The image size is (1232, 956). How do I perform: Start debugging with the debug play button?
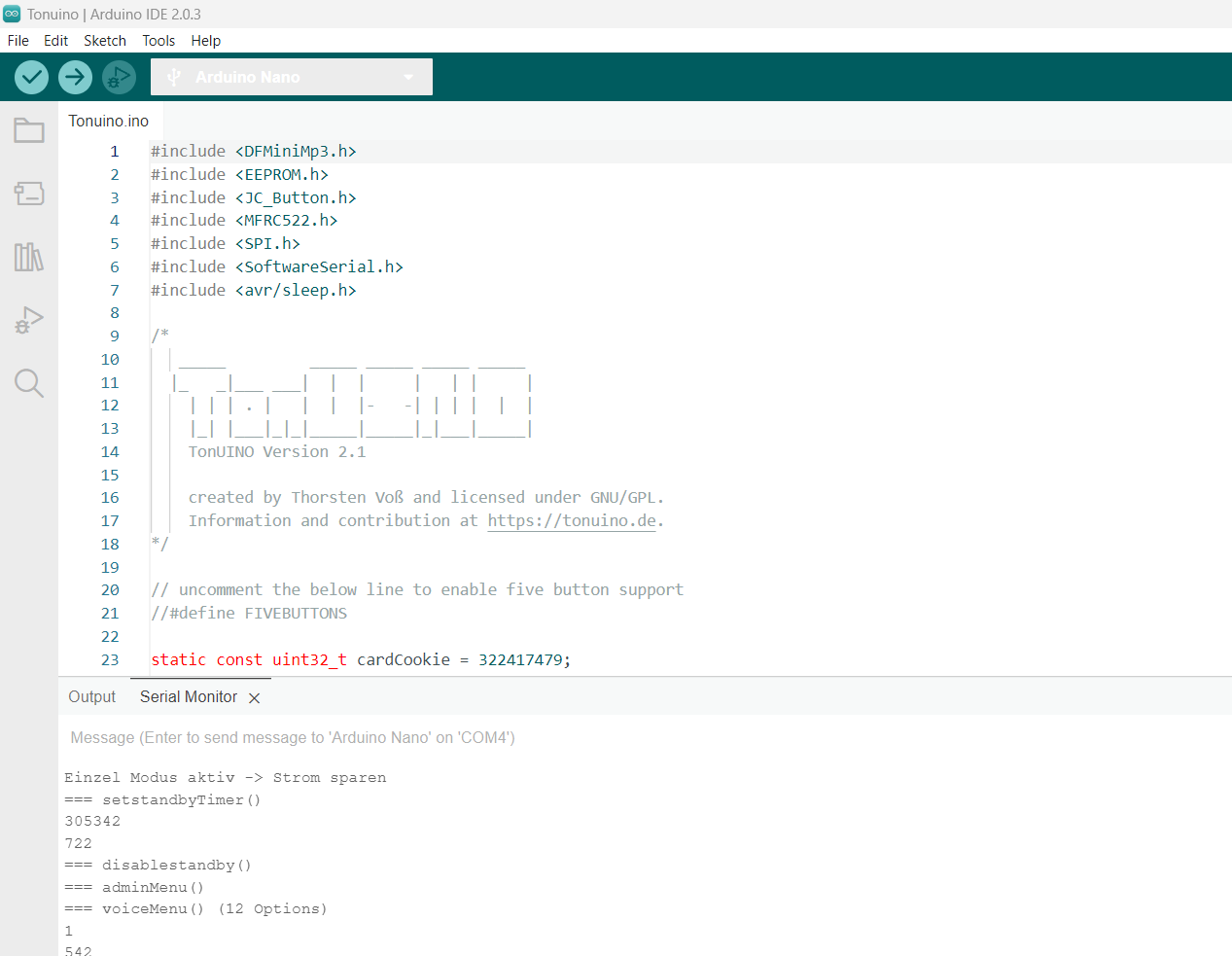(x=119, y=77)
